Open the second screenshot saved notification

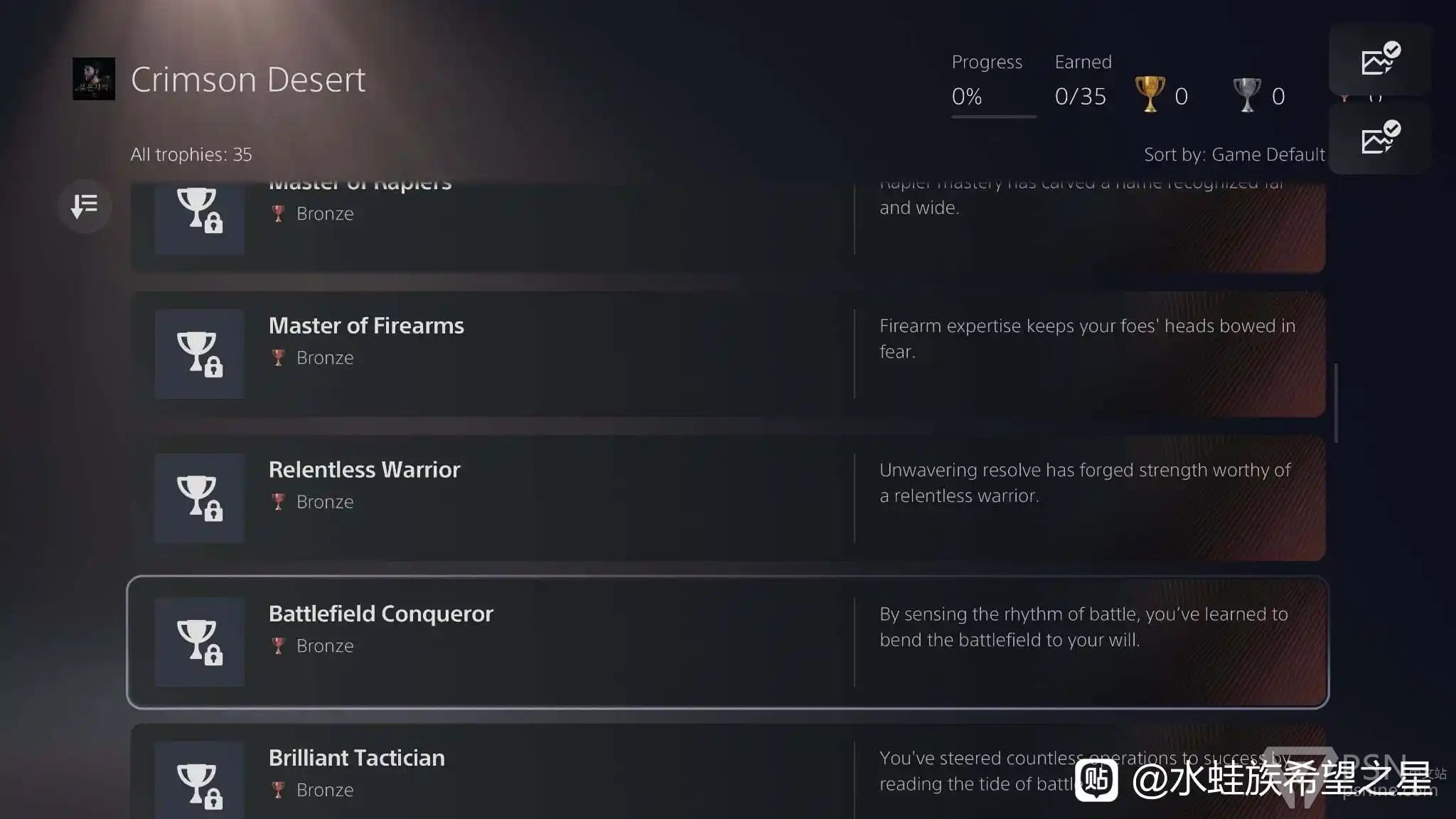point(1380,138)
